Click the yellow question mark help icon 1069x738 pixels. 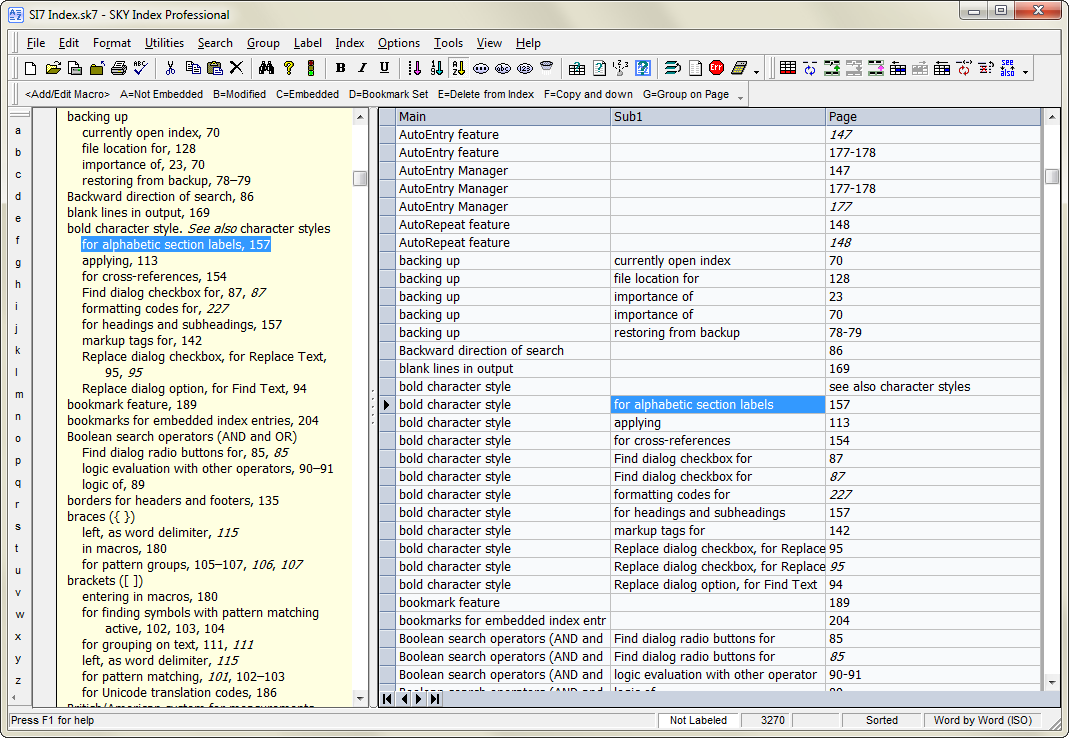(x=288, y=68)
